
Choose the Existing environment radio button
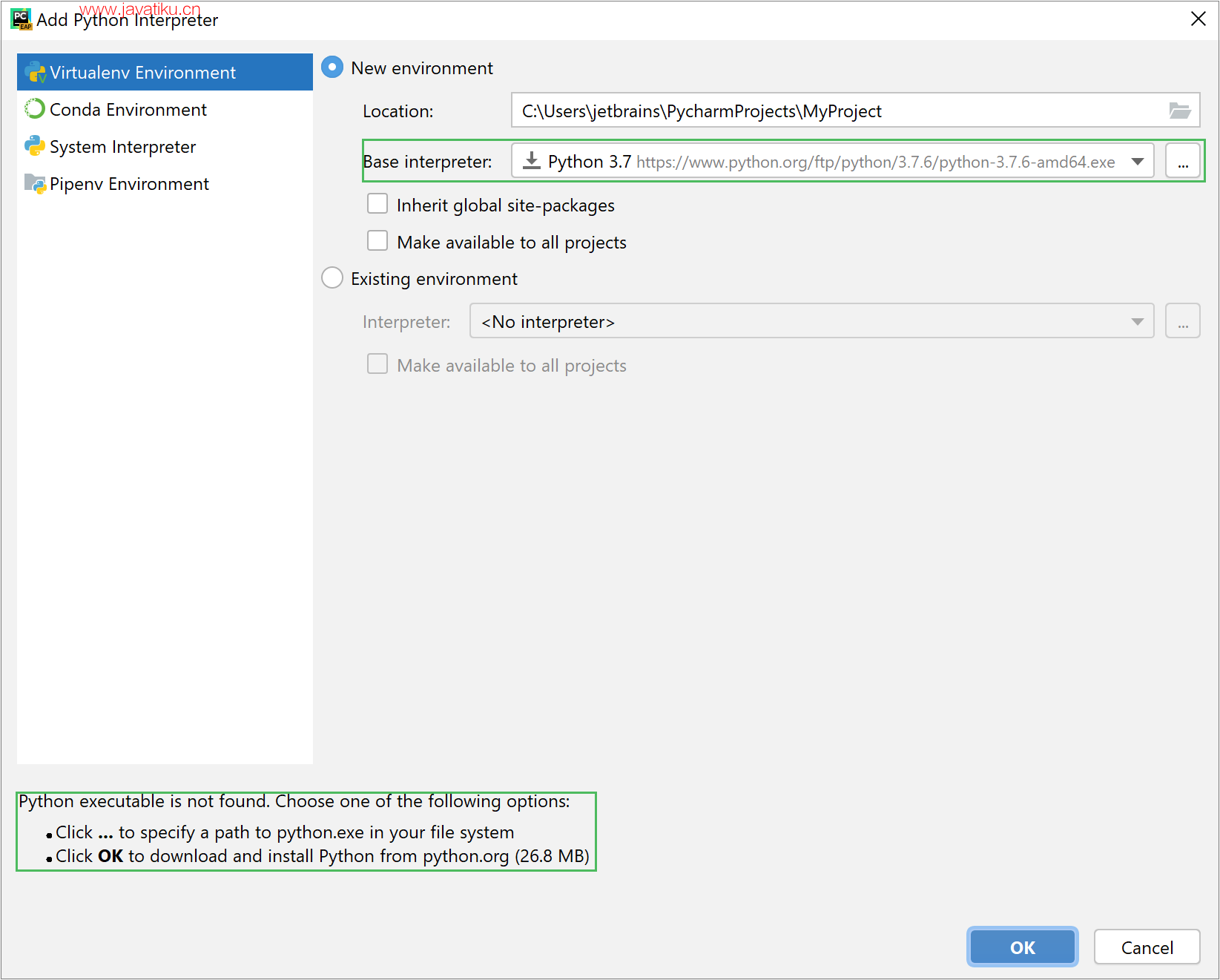tap(332, 278)
